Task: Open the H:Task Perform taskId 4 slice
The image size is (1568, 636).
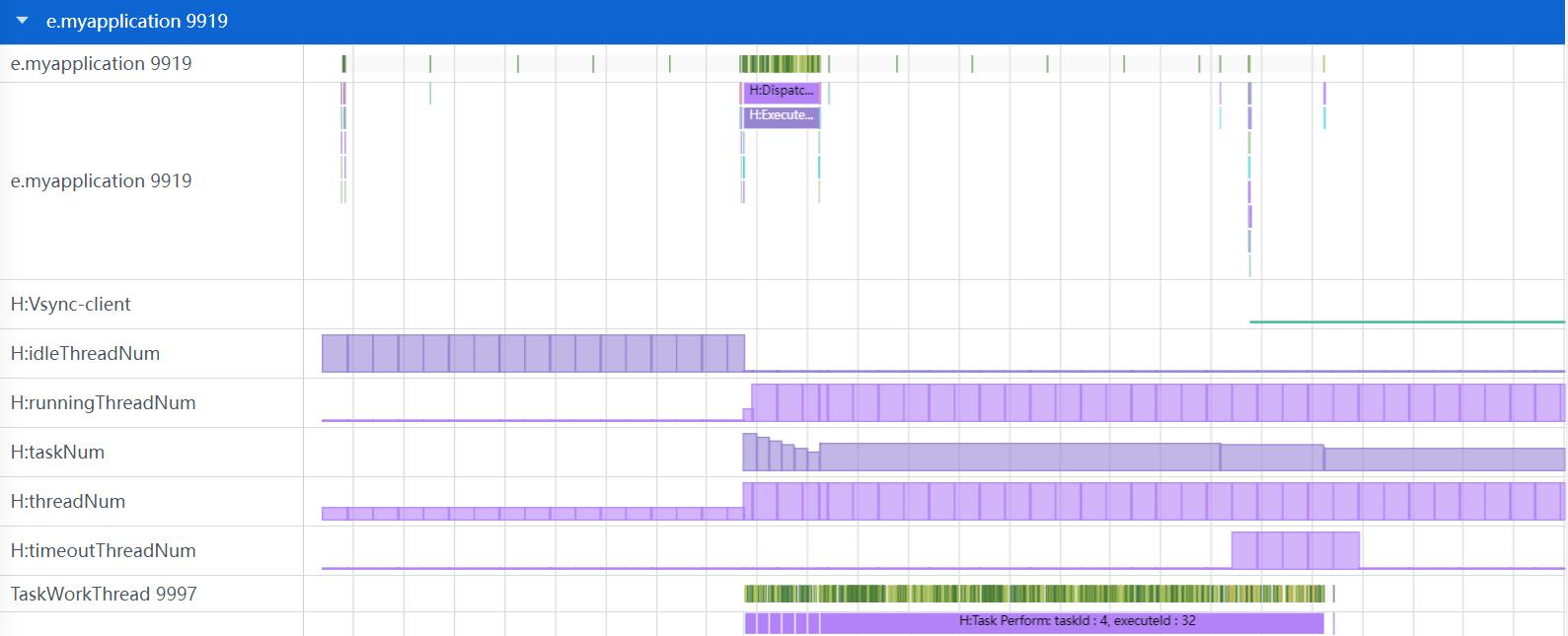Action: point(1076,622)
